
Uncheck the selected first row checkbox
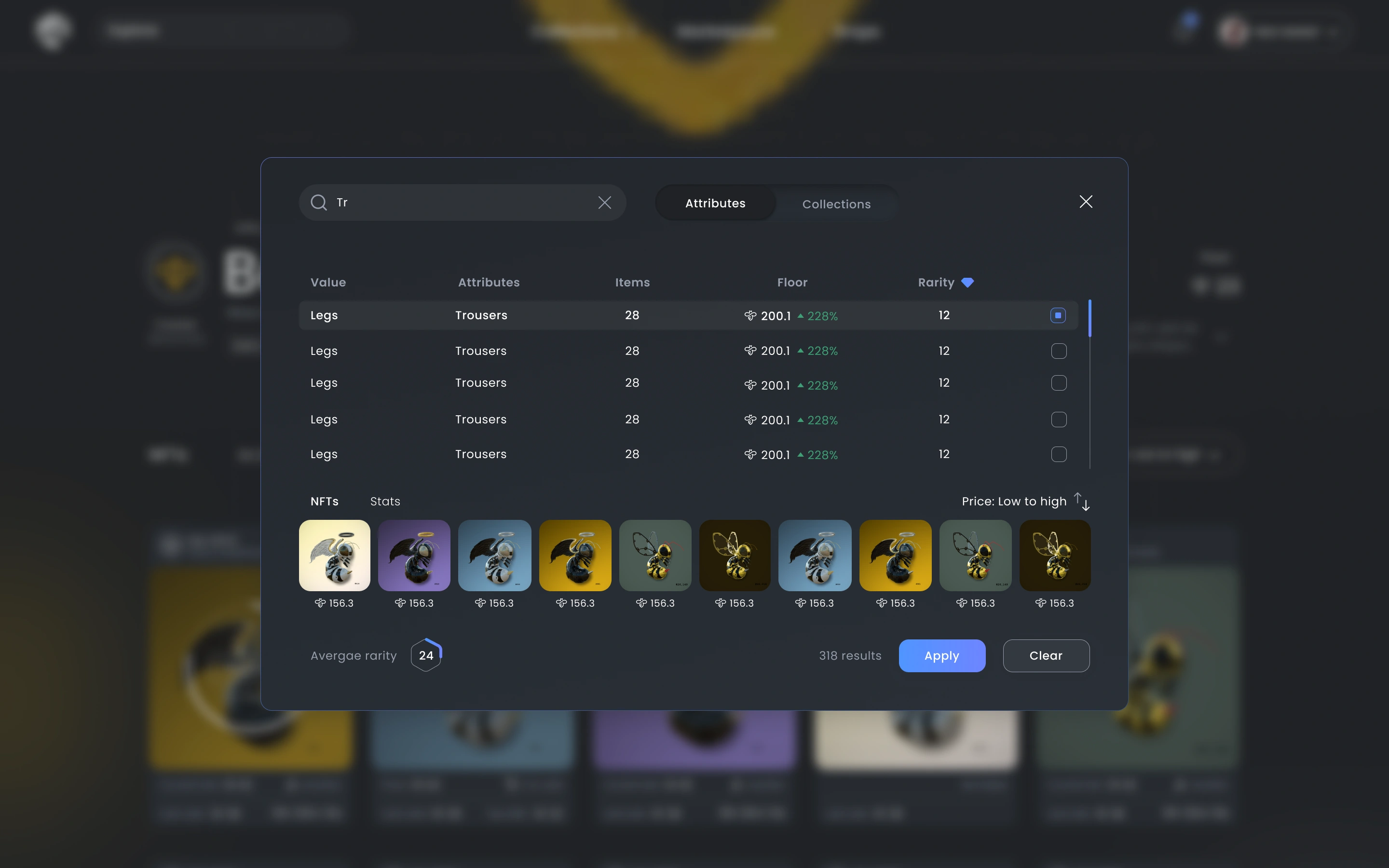pyautogui.click(x=1058, y=315)
